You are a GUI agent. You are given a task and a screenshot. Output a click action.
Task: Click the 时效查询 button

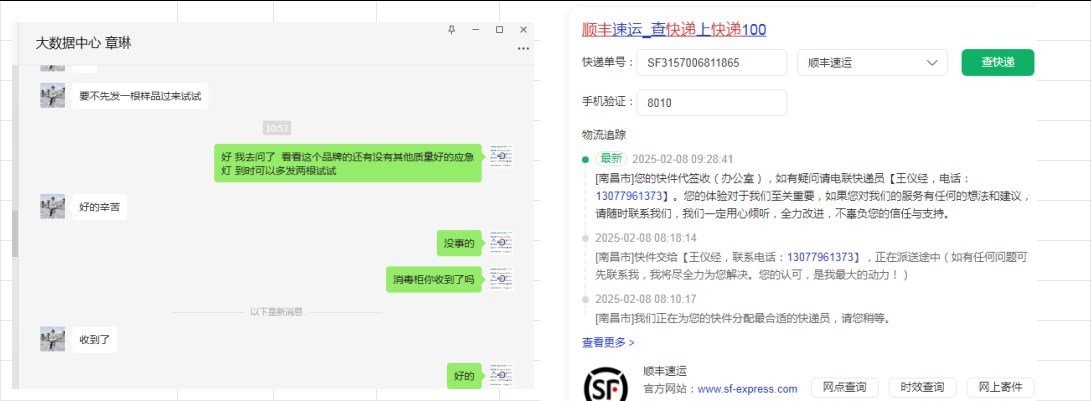(x=923, y=388)
